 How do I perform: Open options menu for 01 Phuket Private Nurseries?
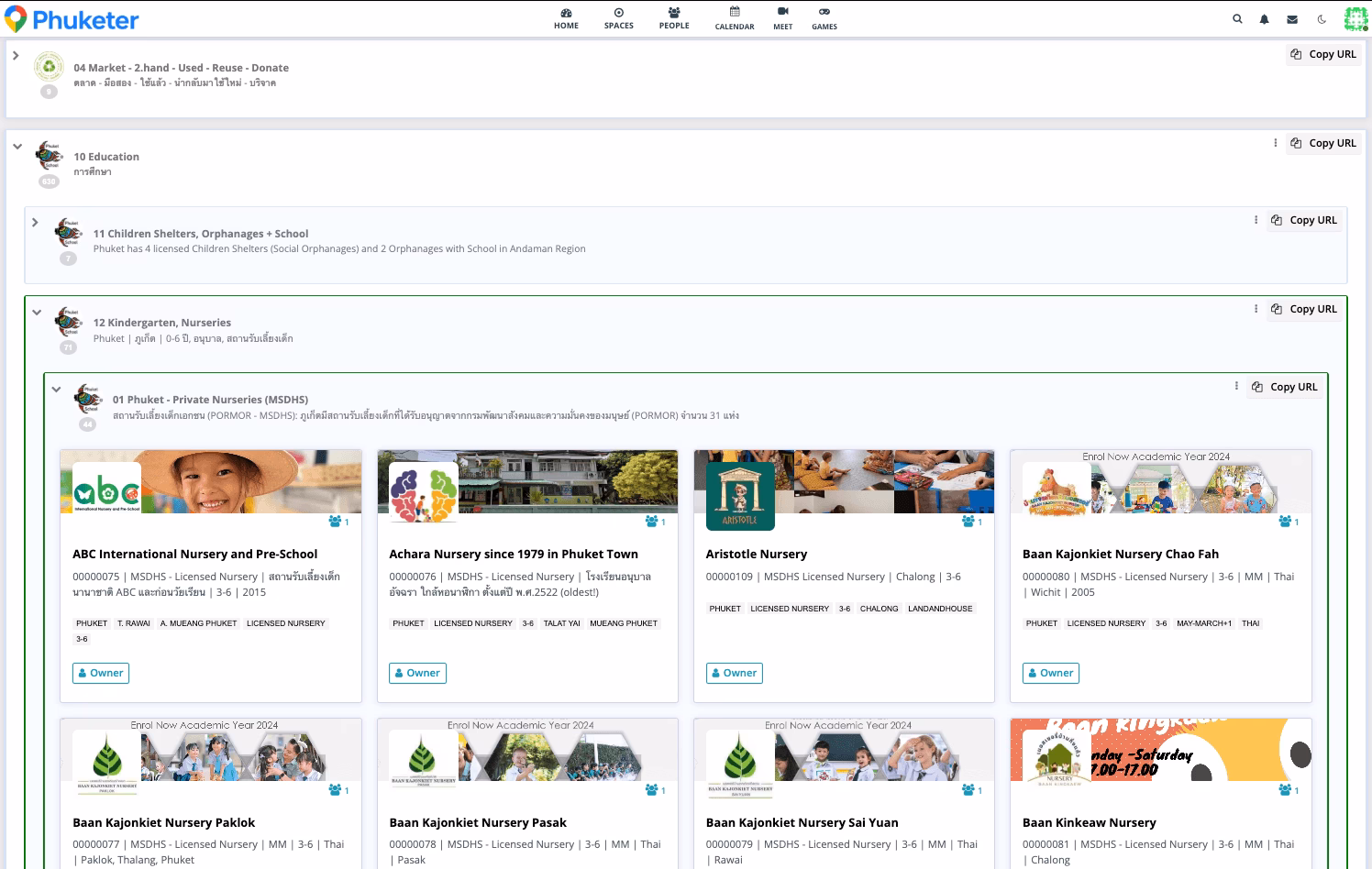pos(1237,386)
